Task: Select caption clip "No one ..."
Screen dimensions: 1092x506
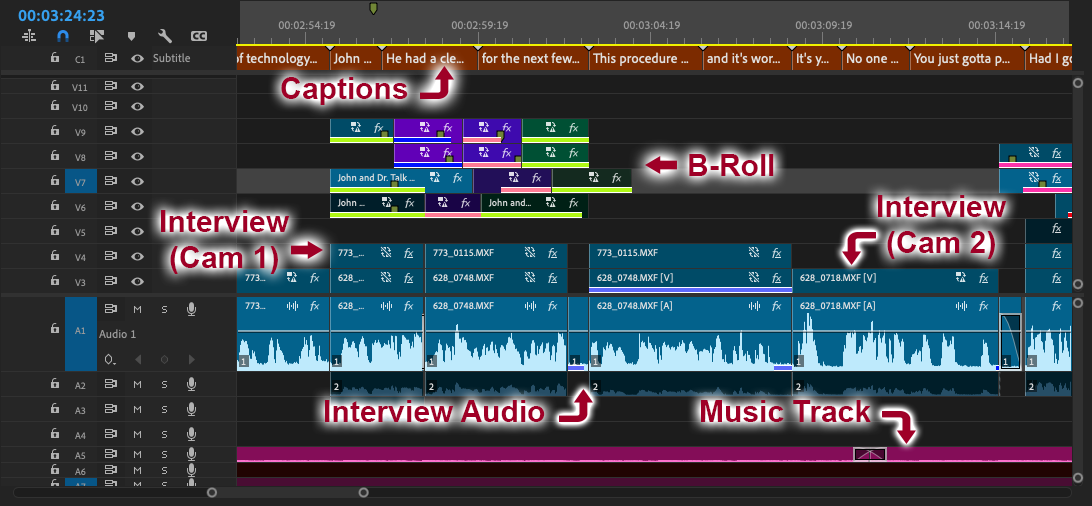Action: click(x=875, y=59)
